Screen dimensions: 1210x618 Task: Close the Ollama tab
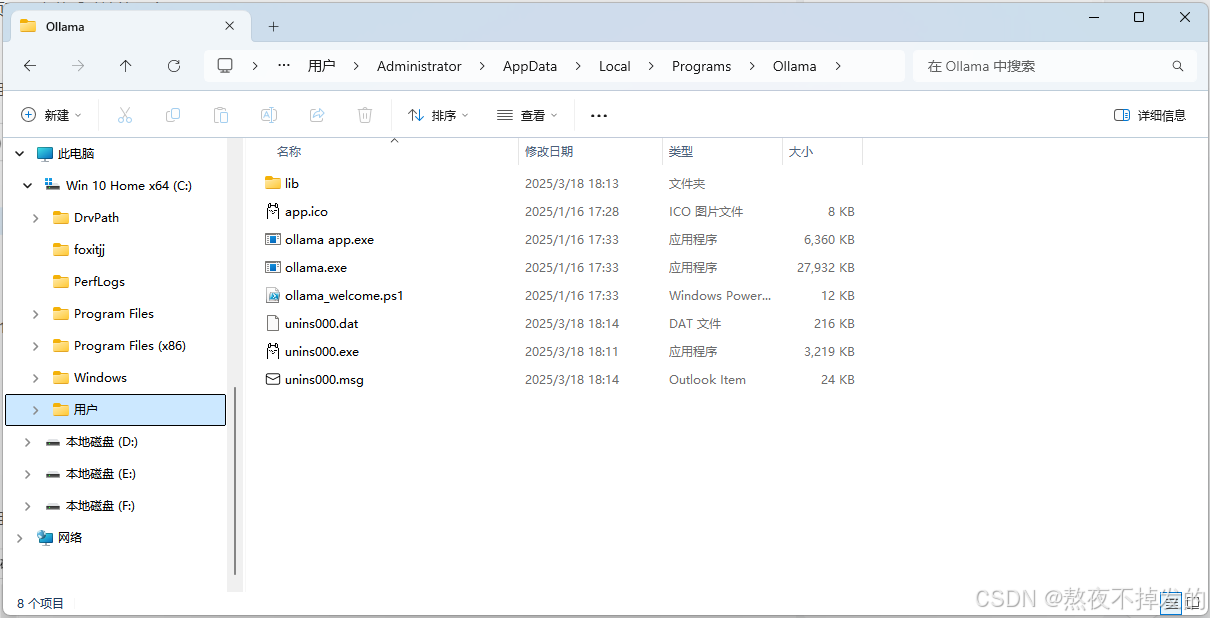pyautogui.click(x=231, y=26)
